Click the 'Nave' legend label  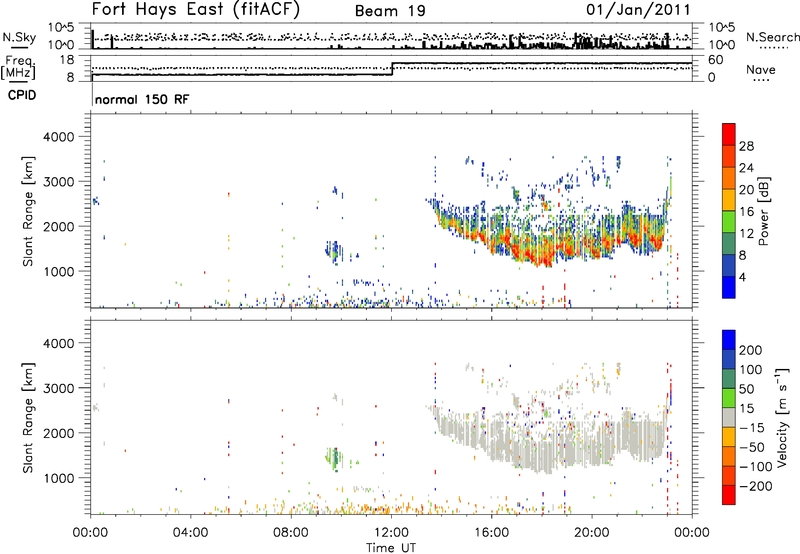click(761, 70)
